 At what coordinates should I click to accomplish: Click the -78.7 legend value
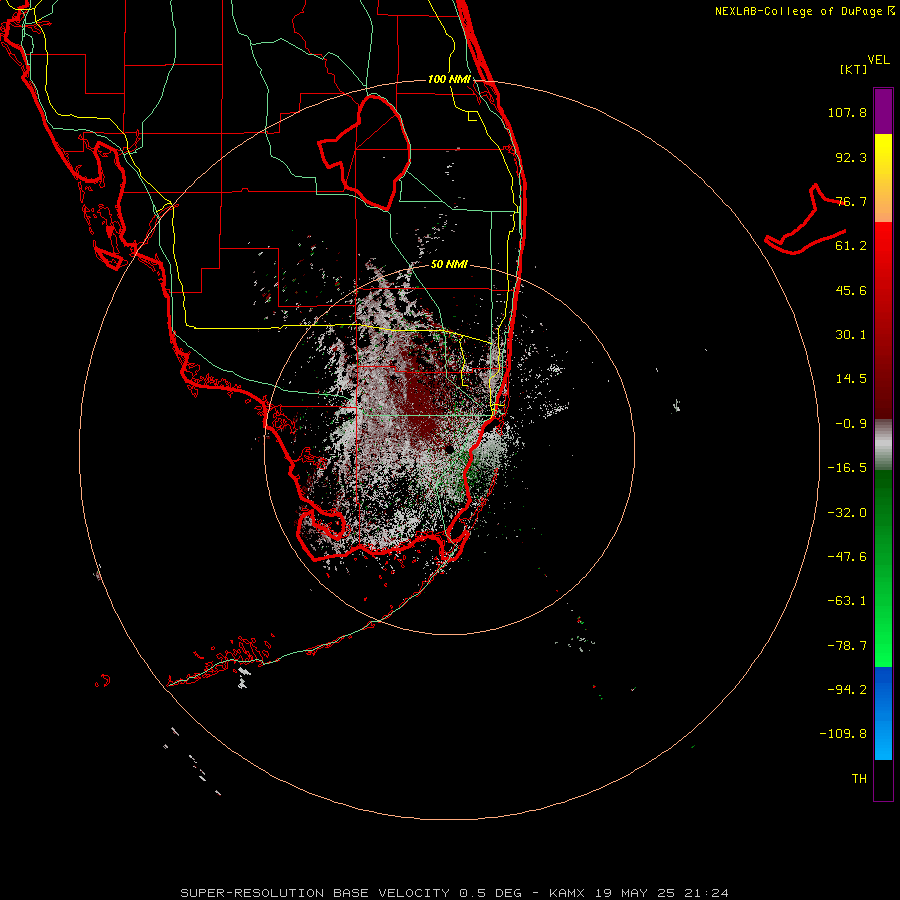(x=847, y=646)
